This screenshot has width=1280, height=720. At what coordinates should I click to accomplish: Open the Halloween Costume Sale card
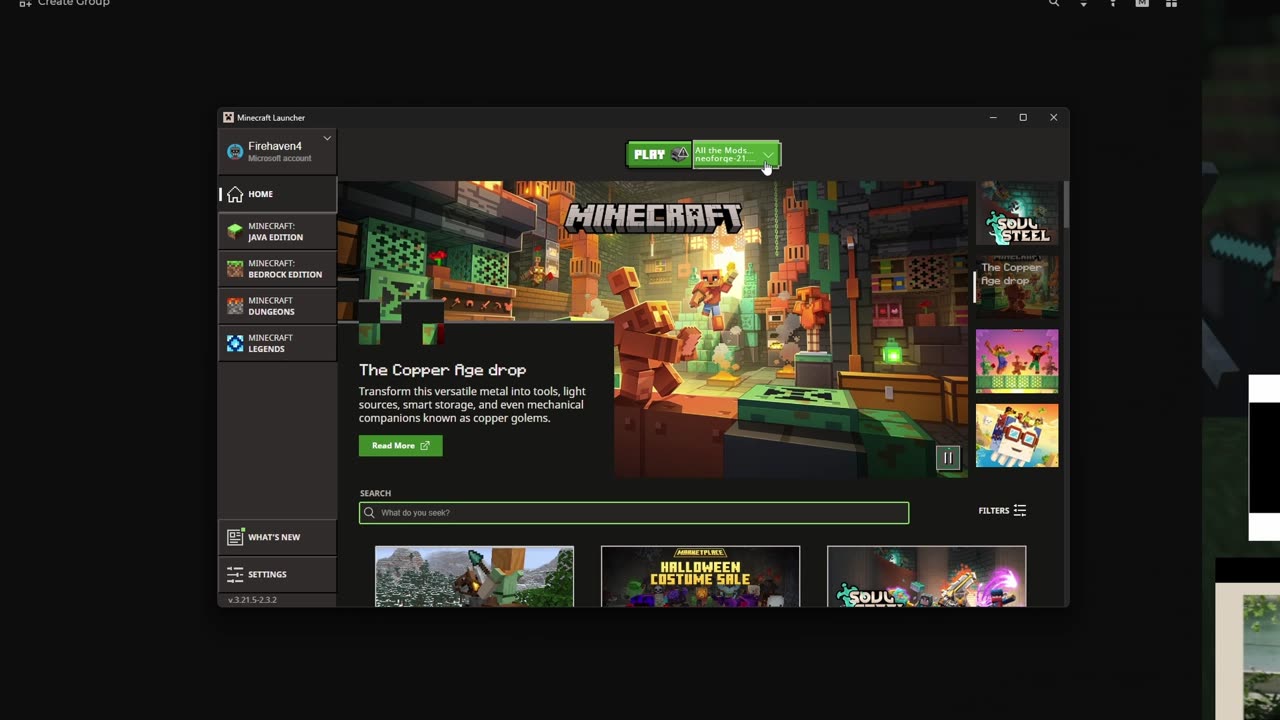point(700,576)
